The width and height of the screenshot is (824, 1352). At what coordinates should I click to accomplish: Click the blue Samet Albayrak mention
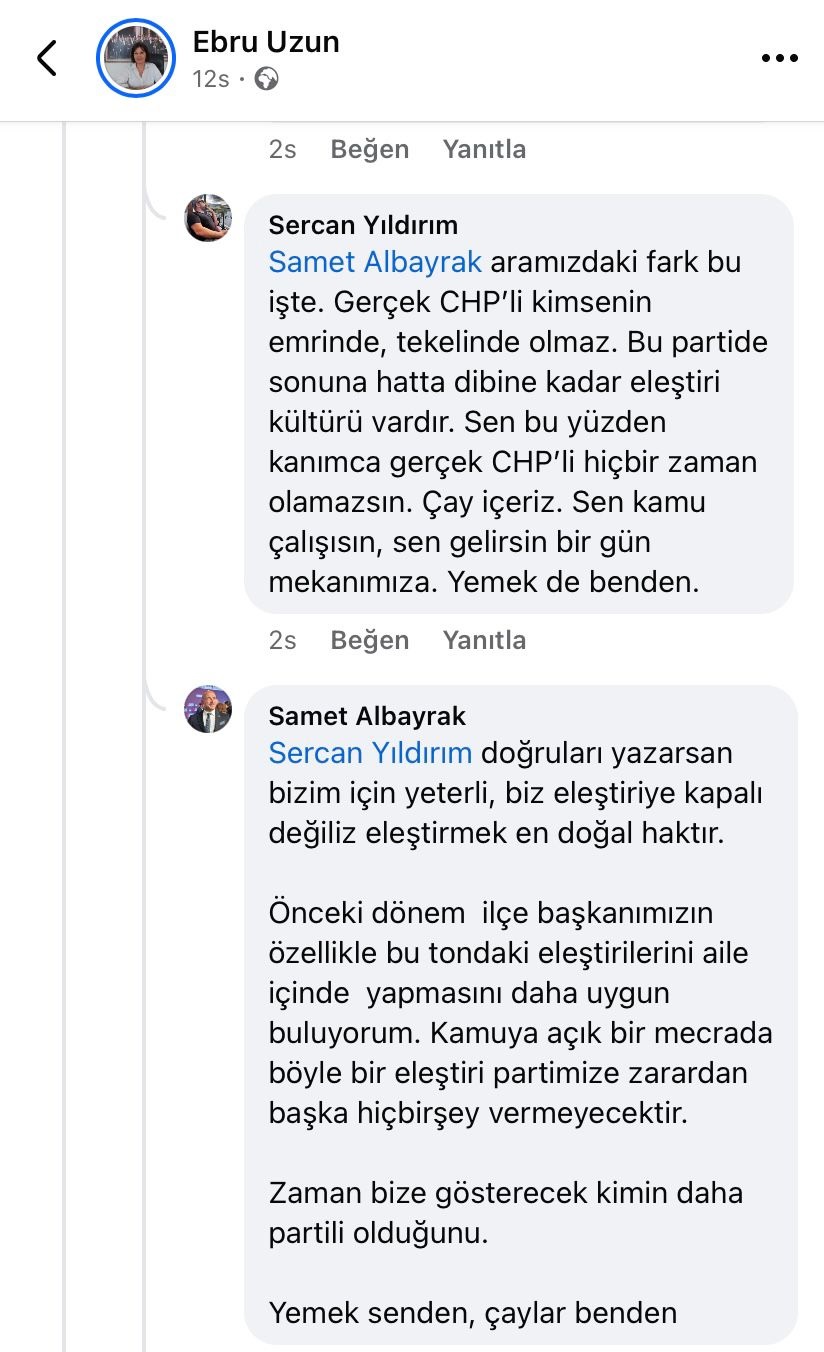[375, 262]
